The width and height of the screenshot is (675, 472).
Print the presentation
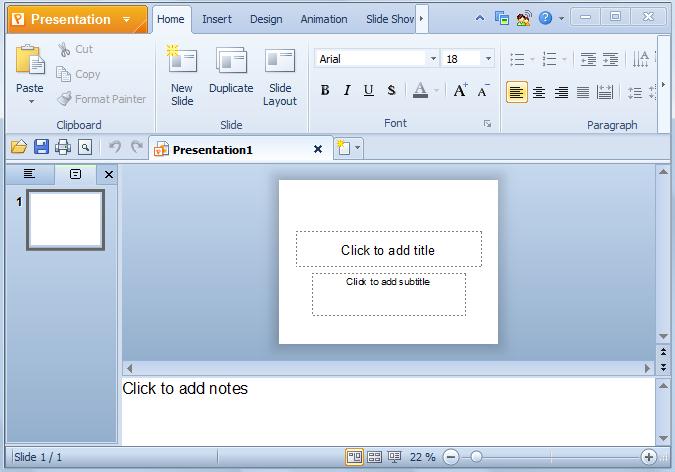click(x=63, y=147)
